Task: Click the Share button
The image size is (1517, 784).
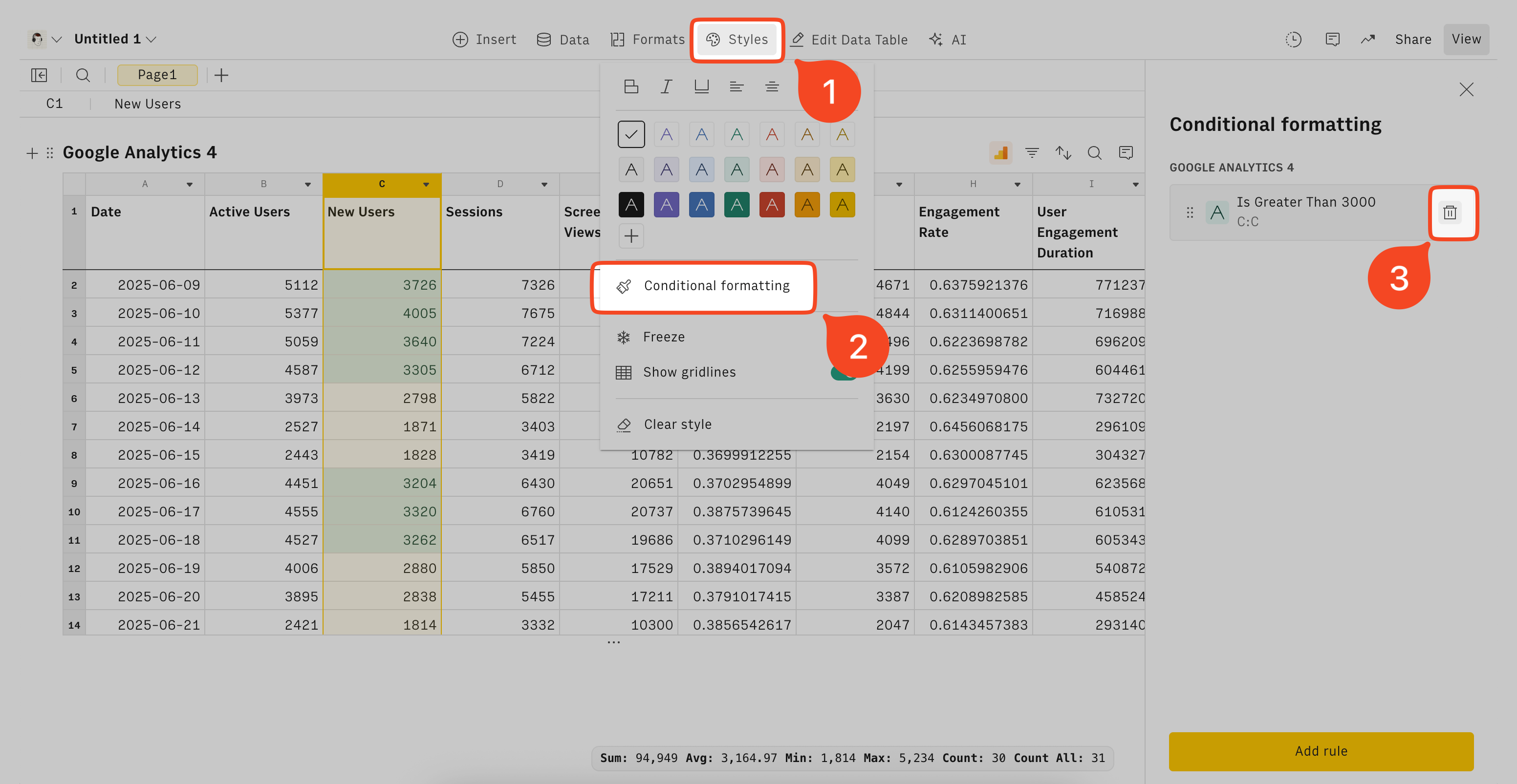Action: click(x=1413, y=40)
